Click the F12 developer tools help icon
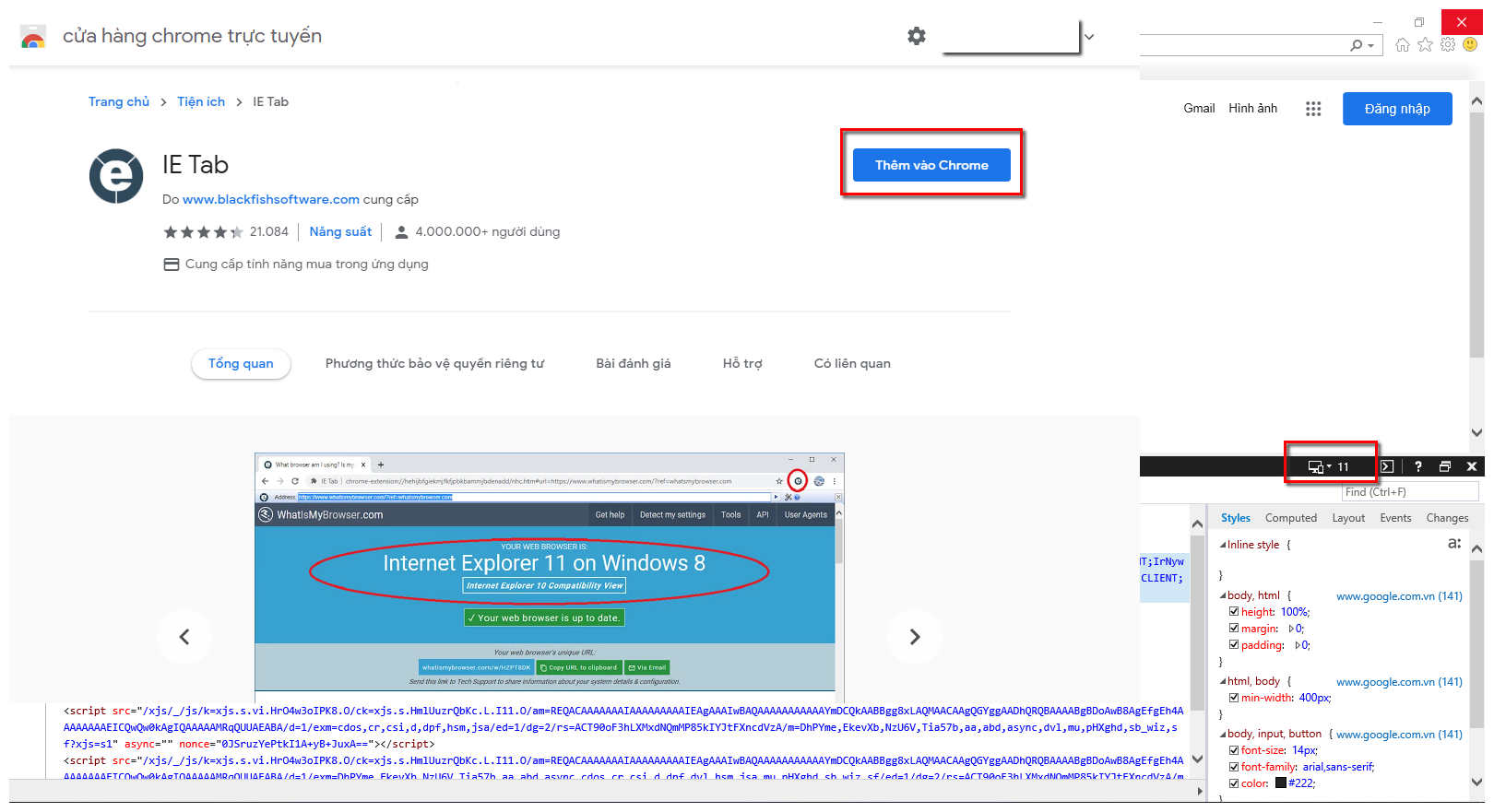The height and width of the screenshot is (812, 1494). tap(1418, 466)
